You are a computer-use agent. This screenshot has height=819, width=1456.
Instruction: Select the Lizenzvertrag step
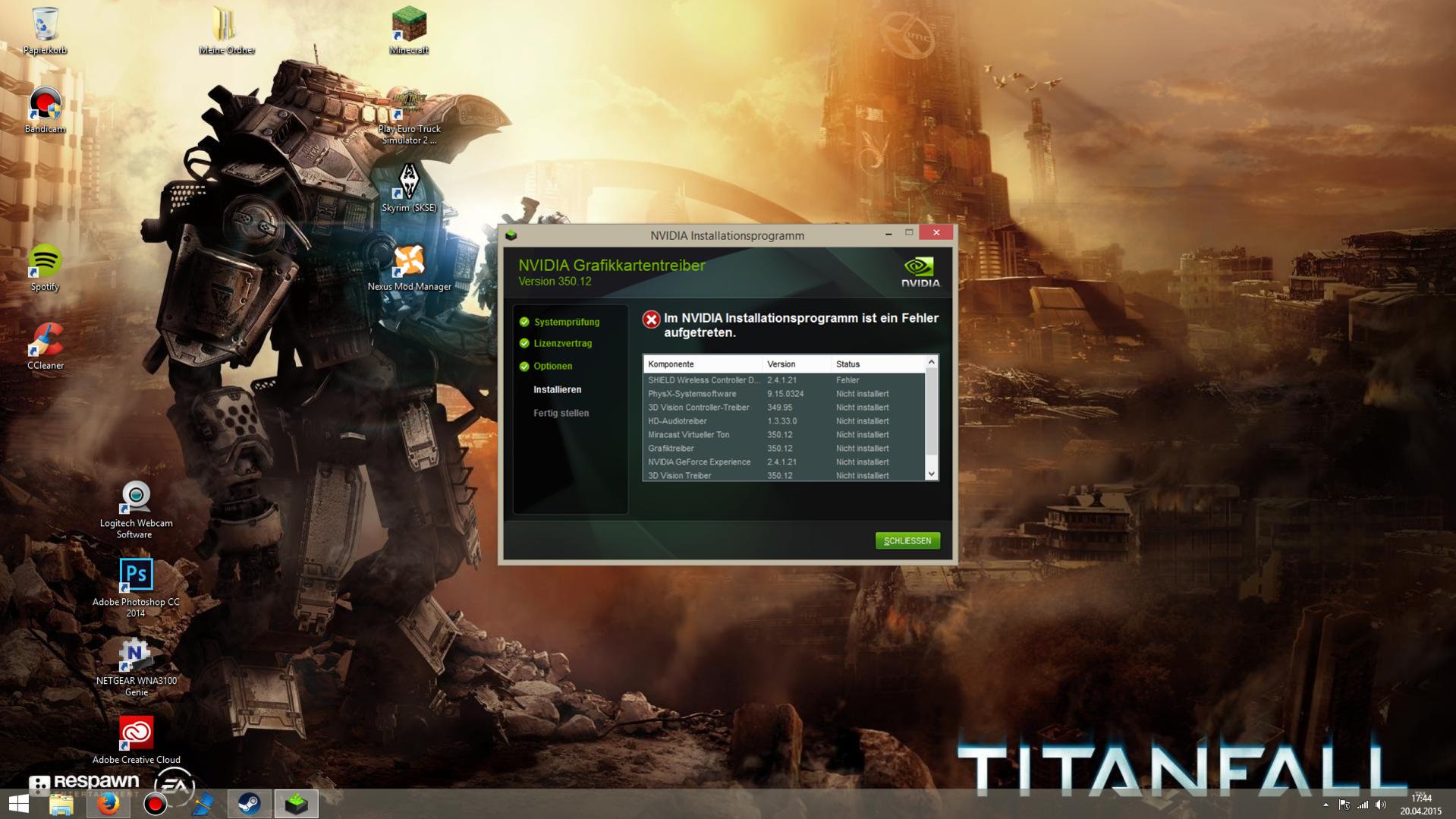tap(562, 343)
